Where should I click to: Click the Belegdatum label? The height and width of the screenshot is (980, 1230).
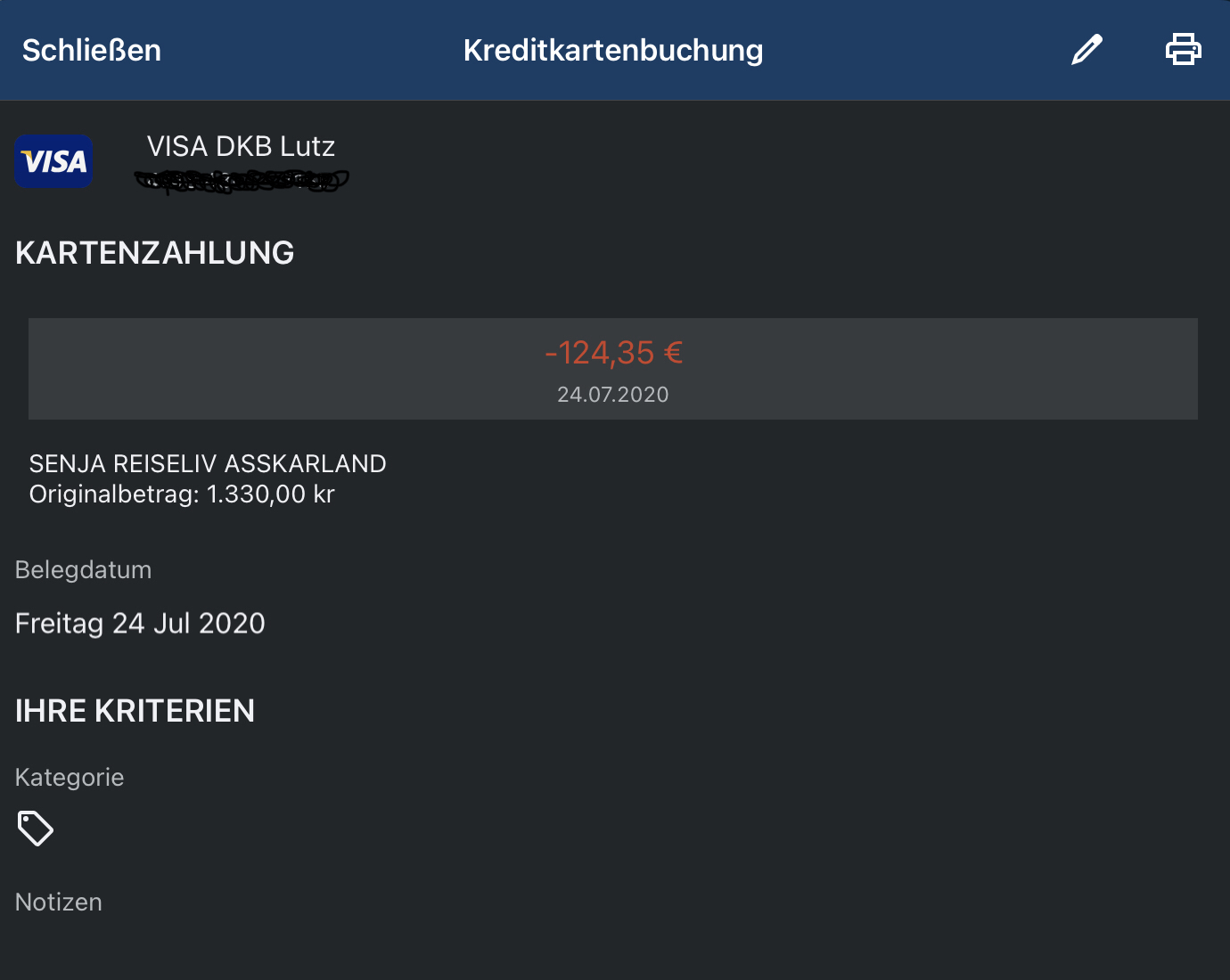click(84, 570)
